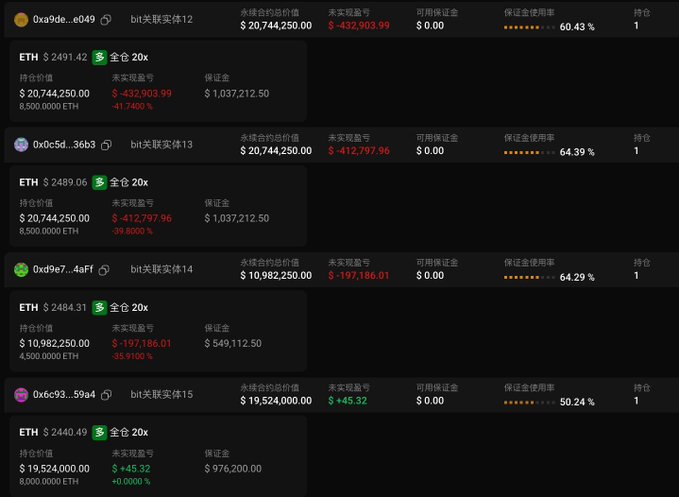Select ETH entry price $ 2484.31
The image size is (679, 497).
[x=65, y=307]
